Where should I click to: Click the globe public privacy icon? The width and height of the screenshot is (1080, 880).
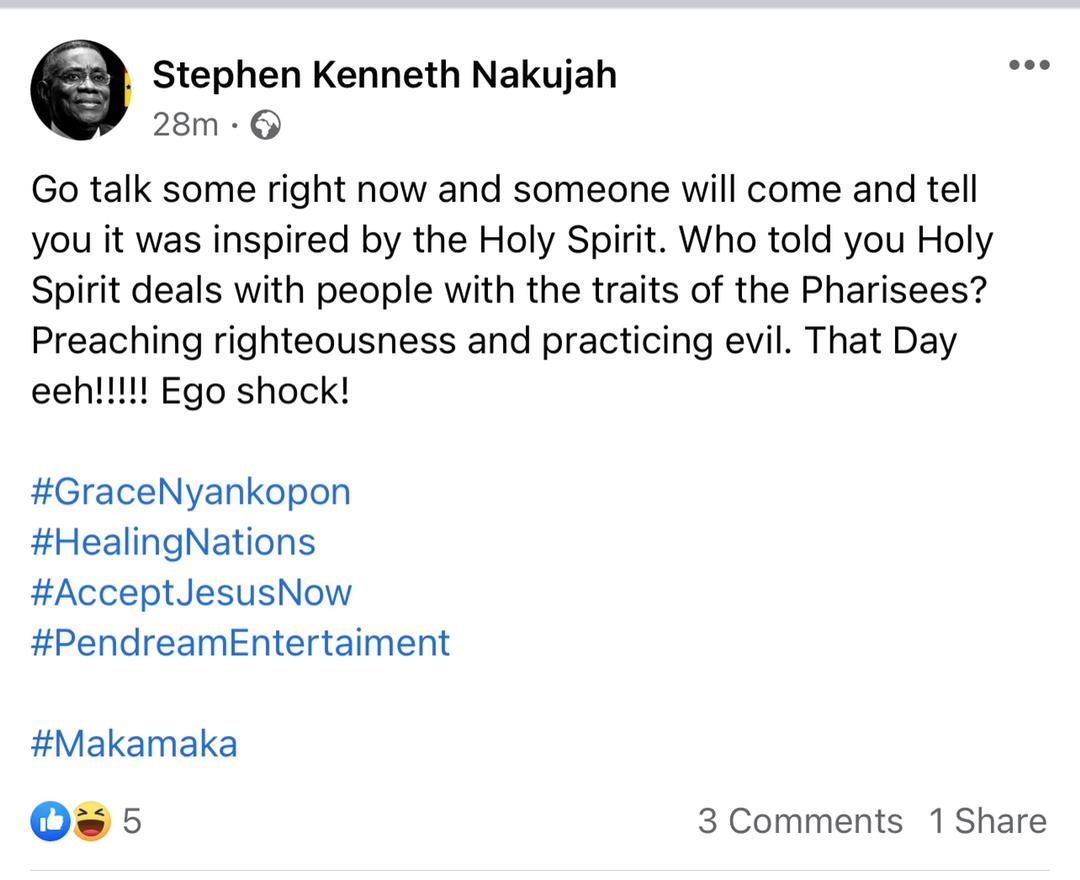(x=265, y=125)
